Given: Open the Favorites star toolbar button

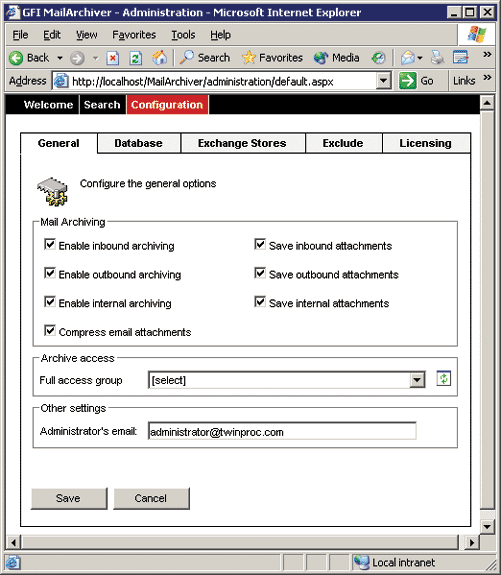Looking at the screenshot, I should 272,58.
